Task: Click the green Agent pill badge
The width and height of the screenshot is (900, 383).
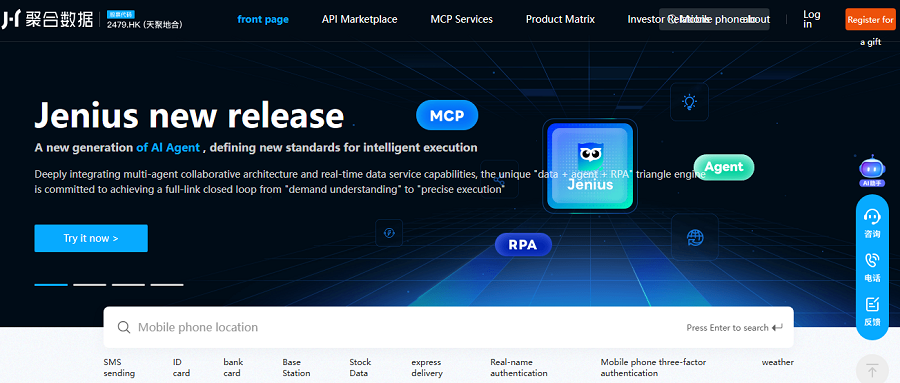Action: point(724,167)
